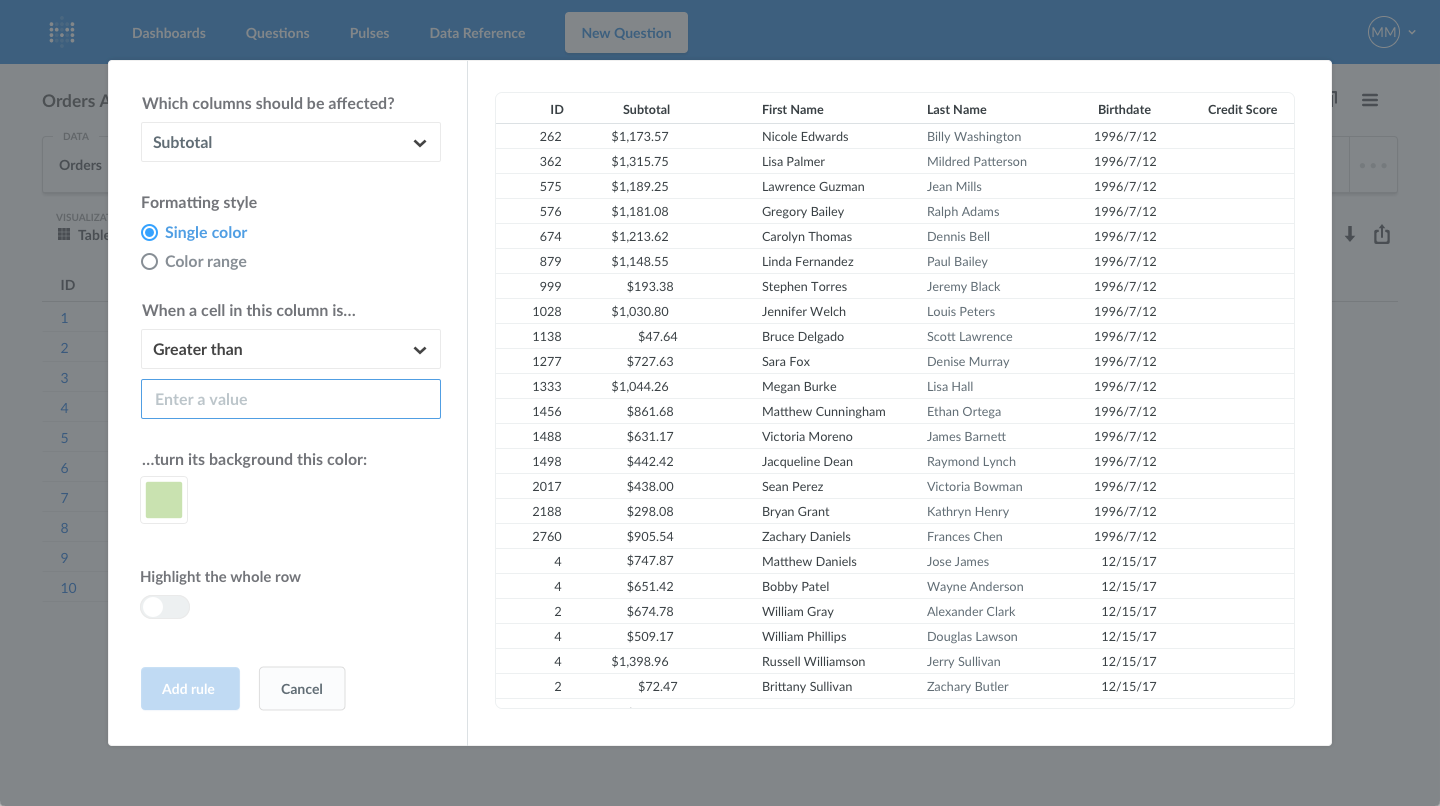Click the $1,398.96 subtotal cell

click(640, 661)
